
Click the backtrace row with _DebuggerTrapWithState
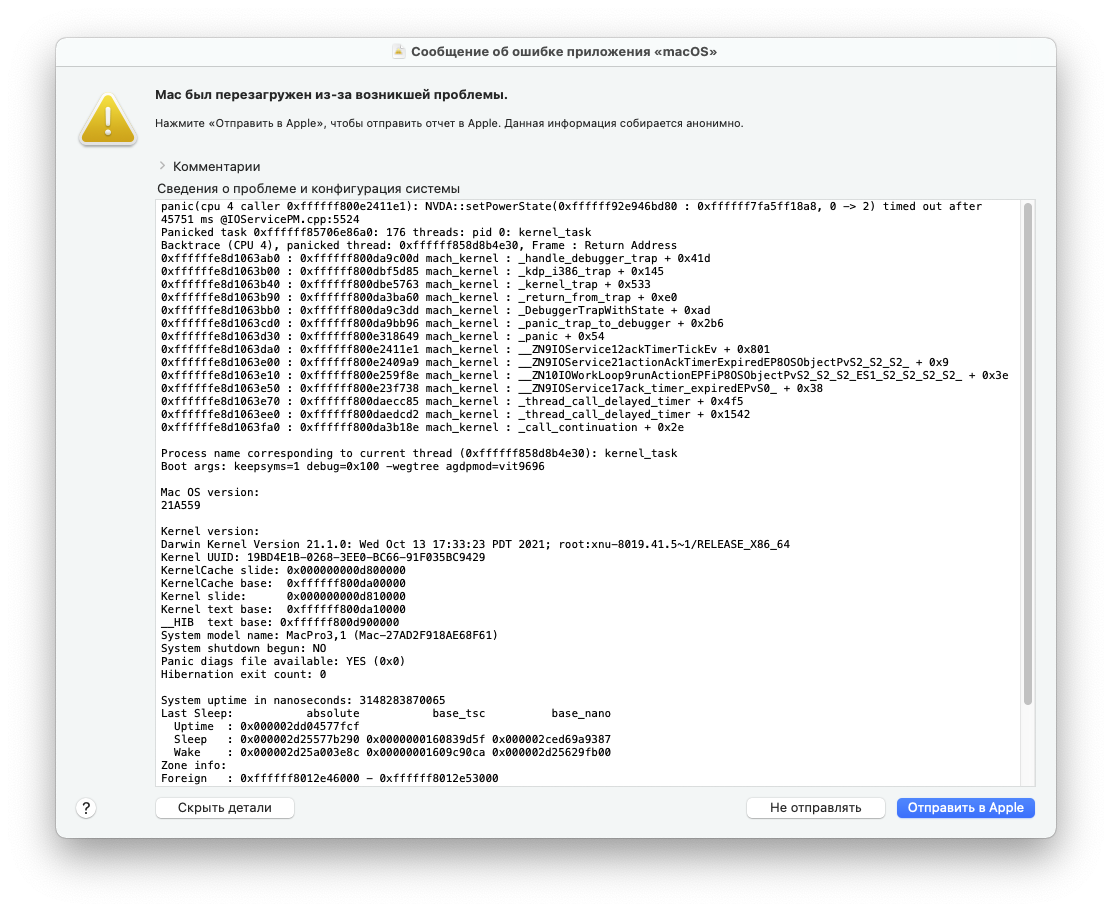tap(435, 310)
